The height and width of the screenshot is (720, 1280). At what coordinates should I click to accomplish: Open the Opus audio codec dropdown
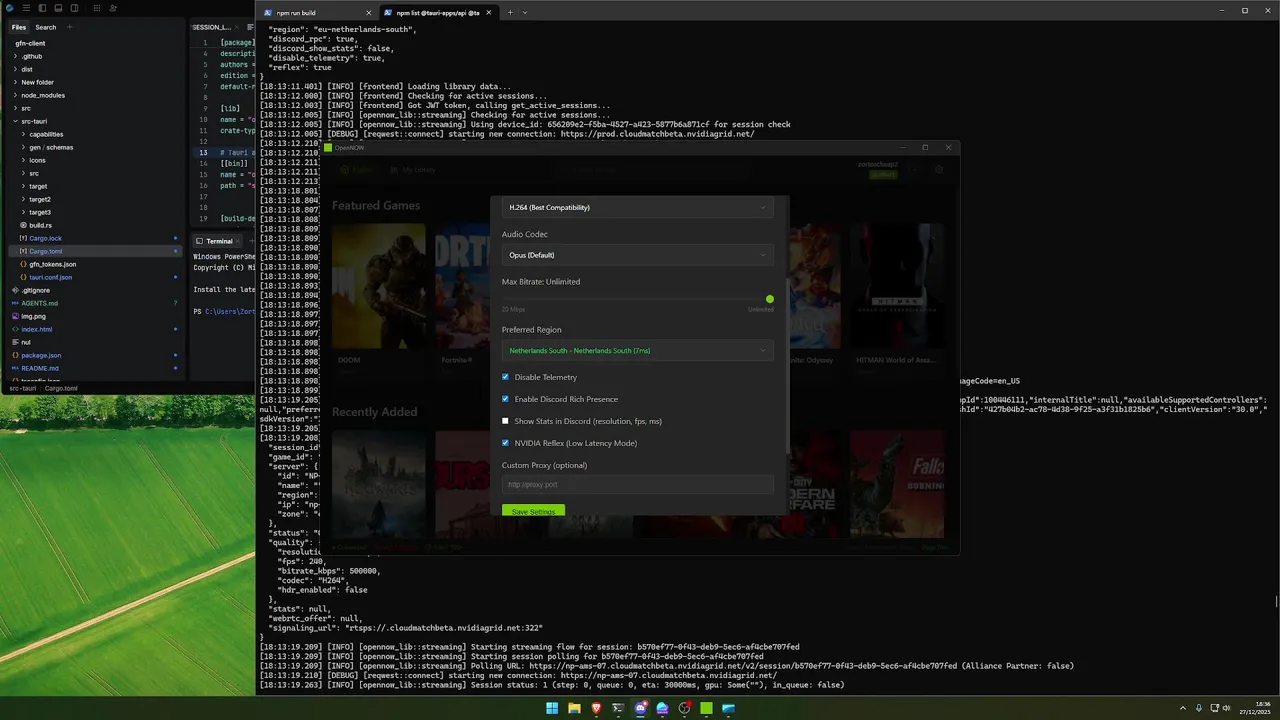click(638, 255)
